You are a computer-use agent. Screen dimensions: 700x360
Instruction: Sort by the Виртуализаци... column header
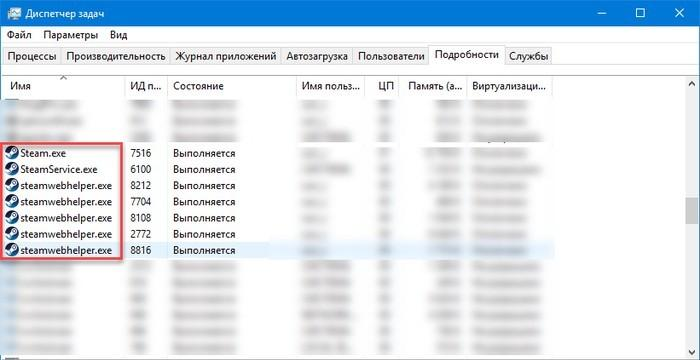tap(509, 86)
